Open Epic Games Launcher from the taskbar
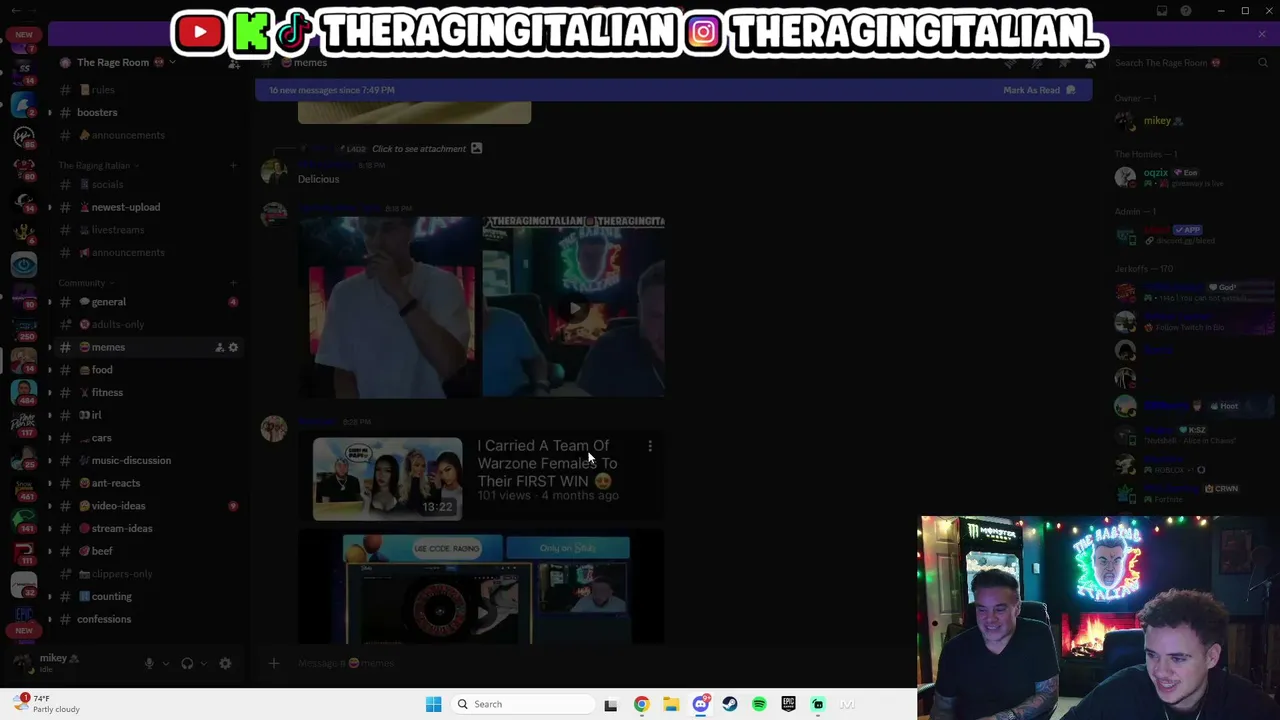The height and width of the screenshot is (720, 1280). [788, 704]
